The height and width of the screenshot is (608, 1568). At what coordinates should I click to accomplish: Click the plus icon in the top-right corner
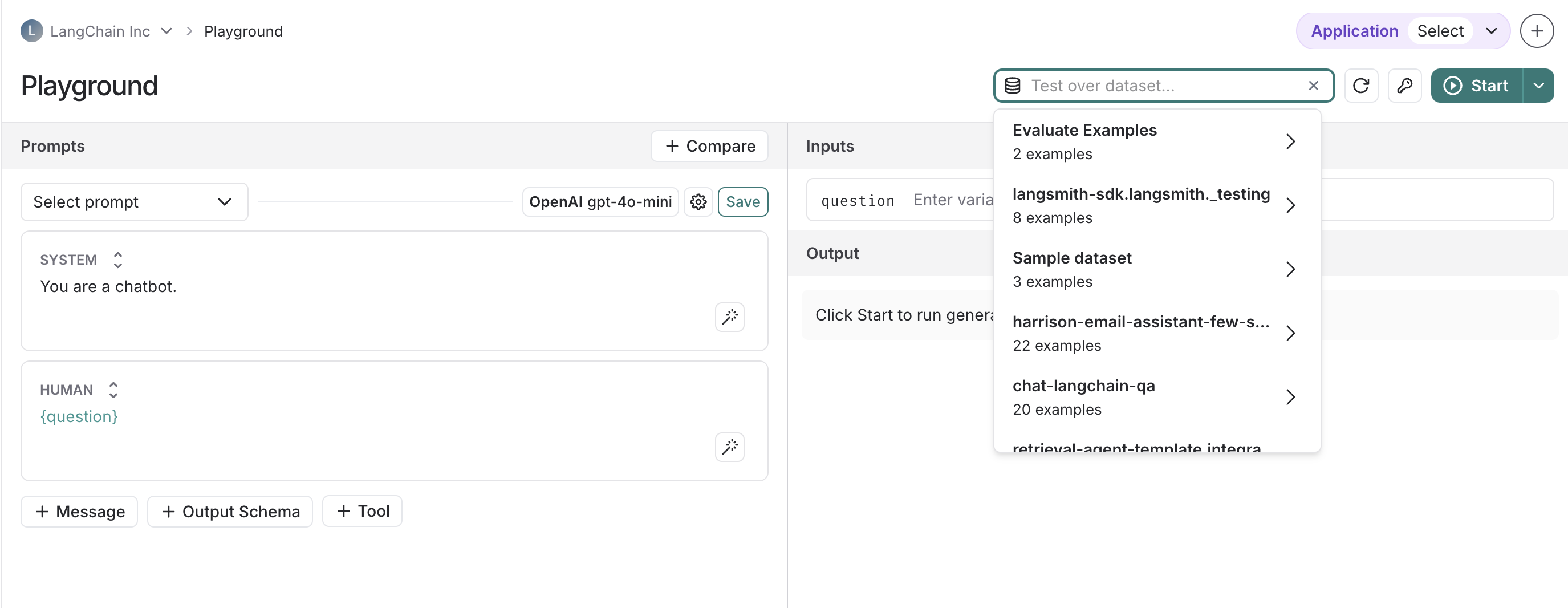[x=1536, y=30]
